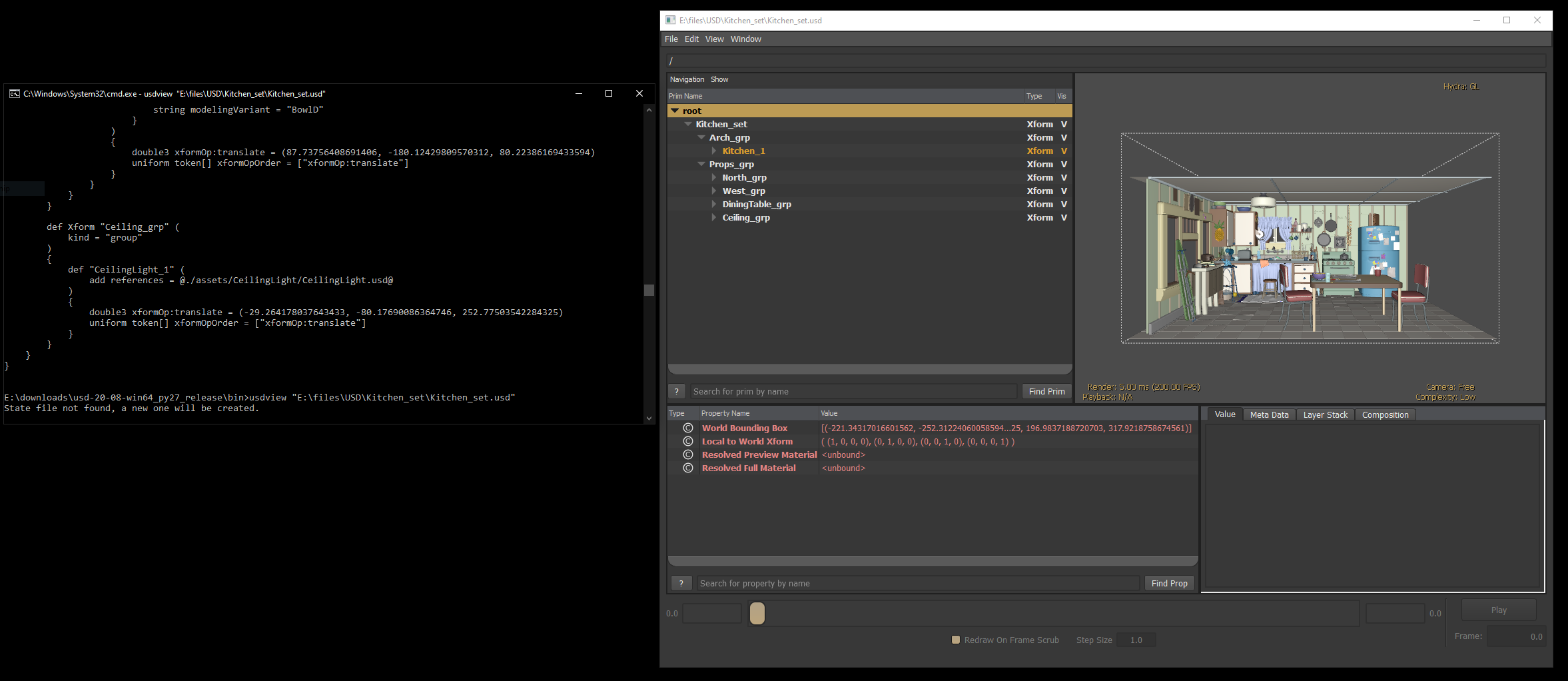The image size is (1568, 681).
Task: Click the computed icon beside Local to World Xform
Action: [x=688, y=441]
